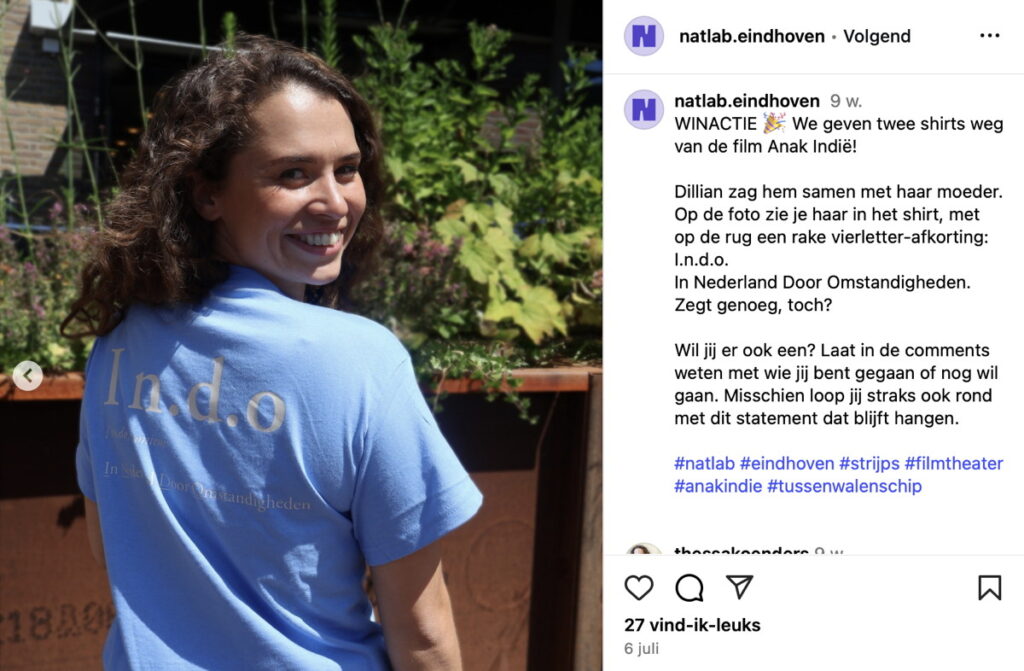This screenshot has height=671, width=1024.
Task: Open the #strijps hashtag
Action: [x=869, y=463]
